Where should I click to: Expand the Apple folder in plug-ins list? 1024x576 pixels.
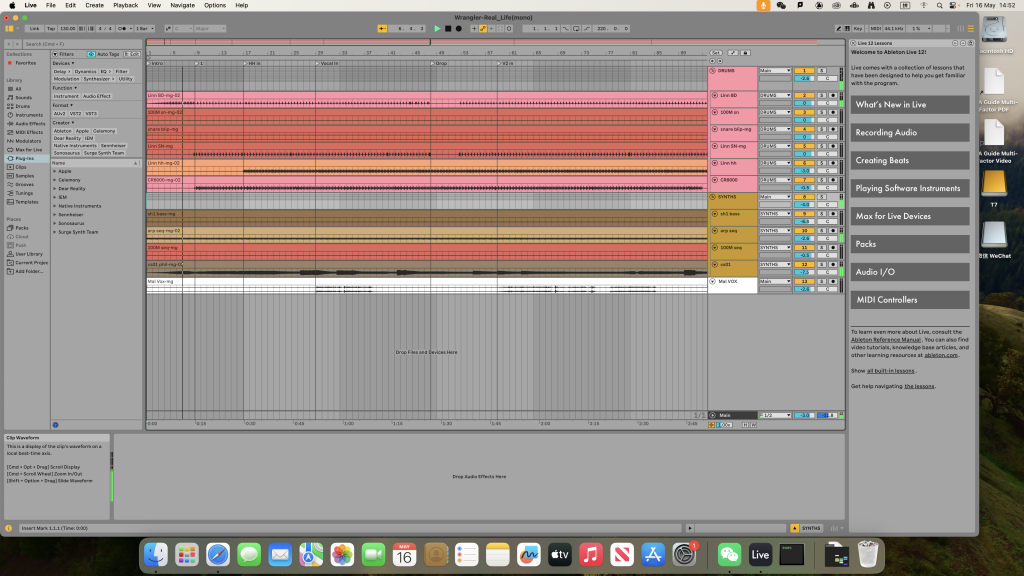pyautogui.click(x=54, y=171)
